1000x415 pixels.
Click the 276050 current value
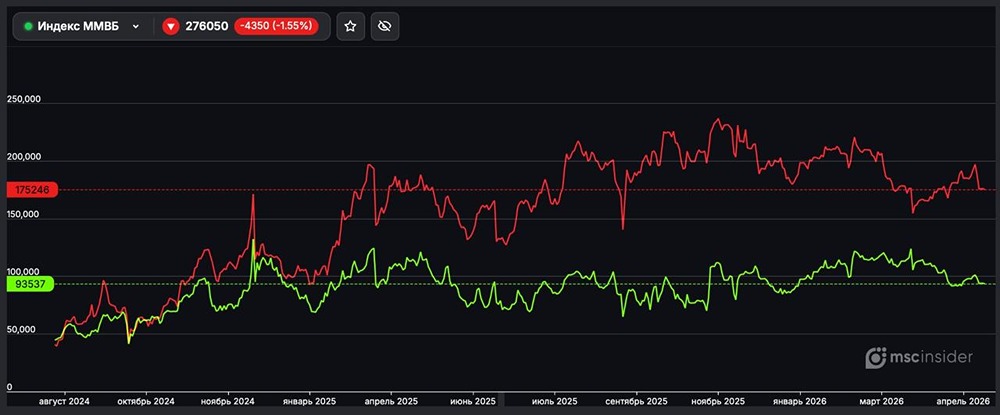tap(207, 26)
